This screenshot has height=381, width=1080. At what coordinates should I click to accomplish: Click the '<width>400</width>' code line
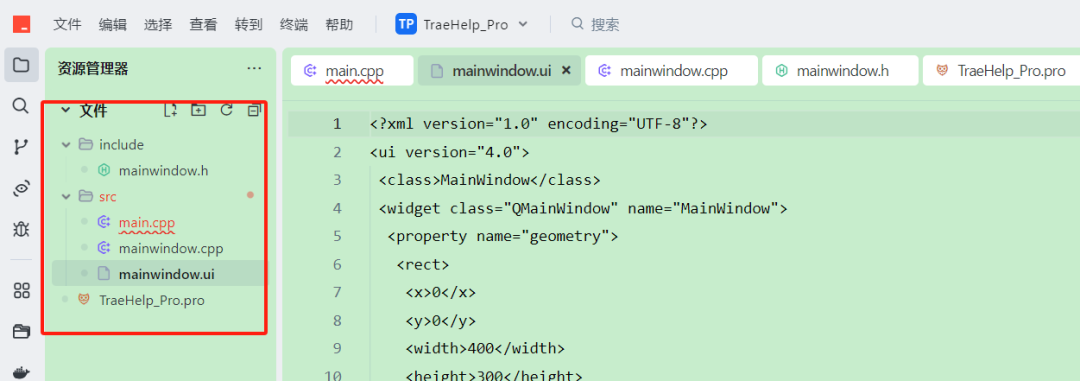pyautogui.click(x=485, y=349)
